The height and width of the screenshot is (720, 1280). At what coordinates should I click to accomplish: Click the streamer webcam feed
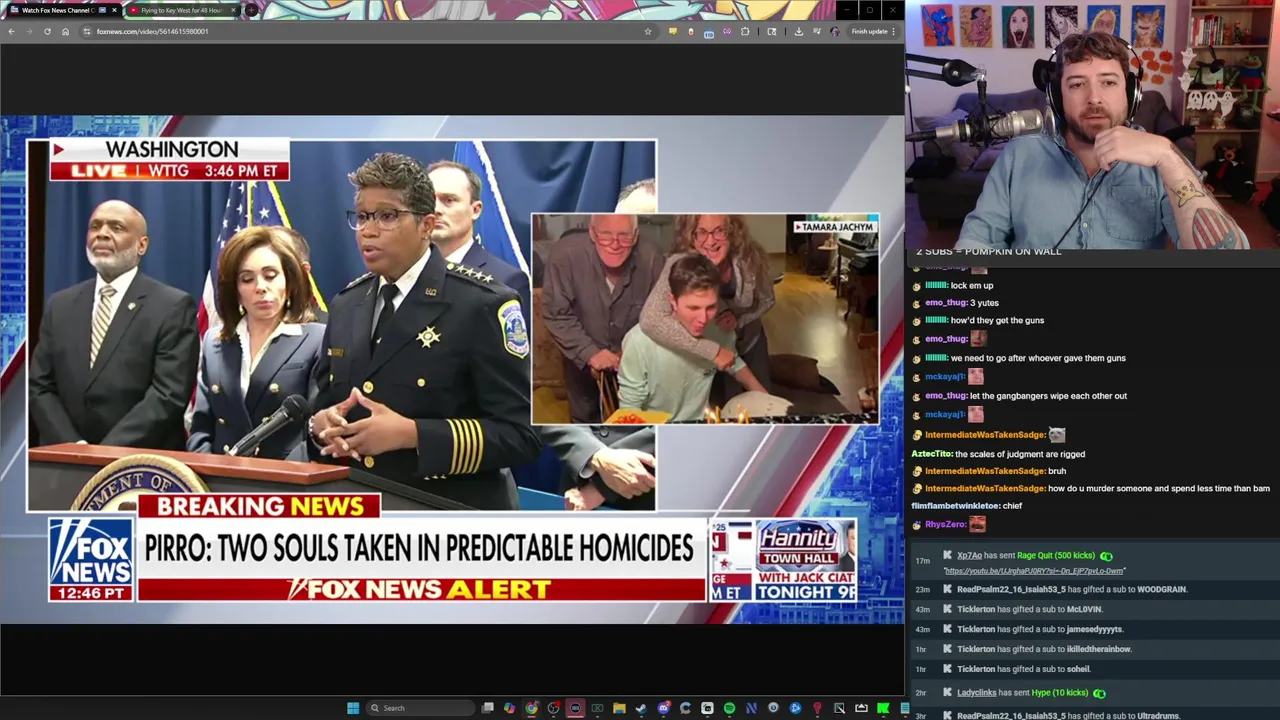coord(1092,124)
